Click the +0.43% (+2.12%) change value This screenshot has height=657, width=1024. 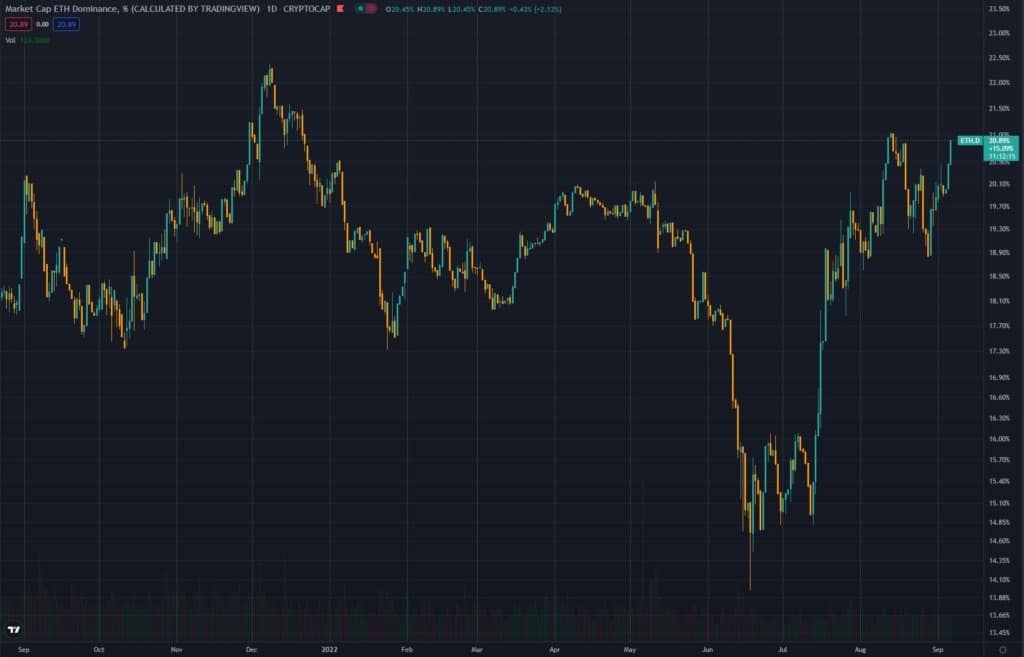click(x=538, y=9)
